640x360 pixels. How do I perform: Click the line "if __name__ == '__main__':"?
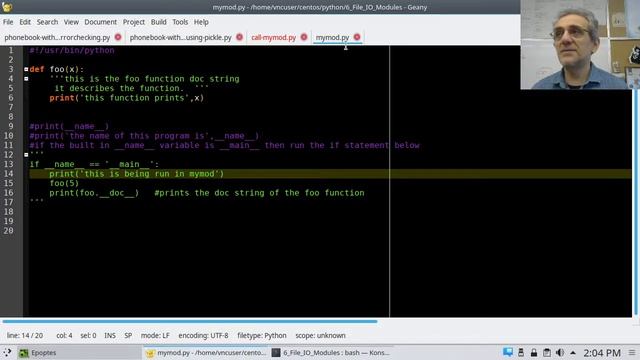[x=94, y=164]
